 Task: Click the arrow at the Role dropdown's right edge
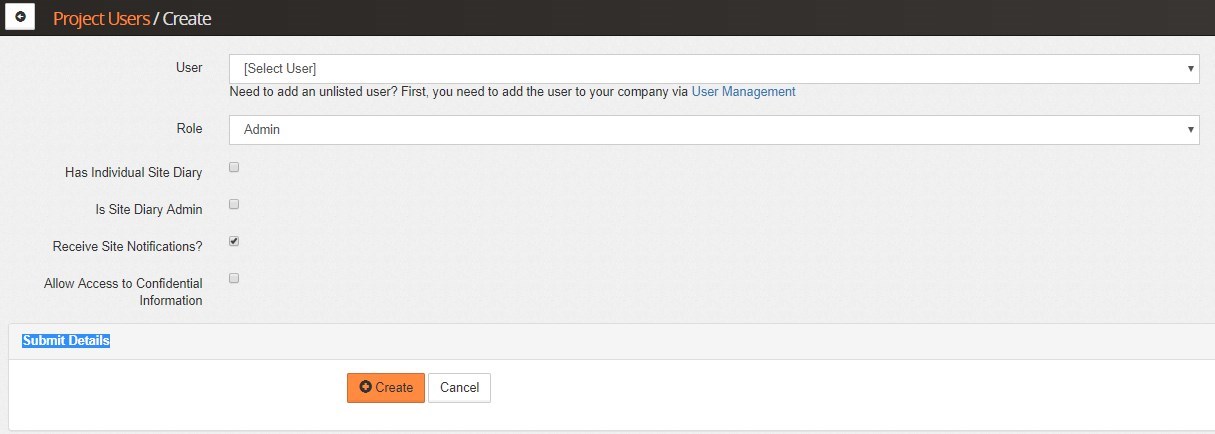[x=1190, y=130]
